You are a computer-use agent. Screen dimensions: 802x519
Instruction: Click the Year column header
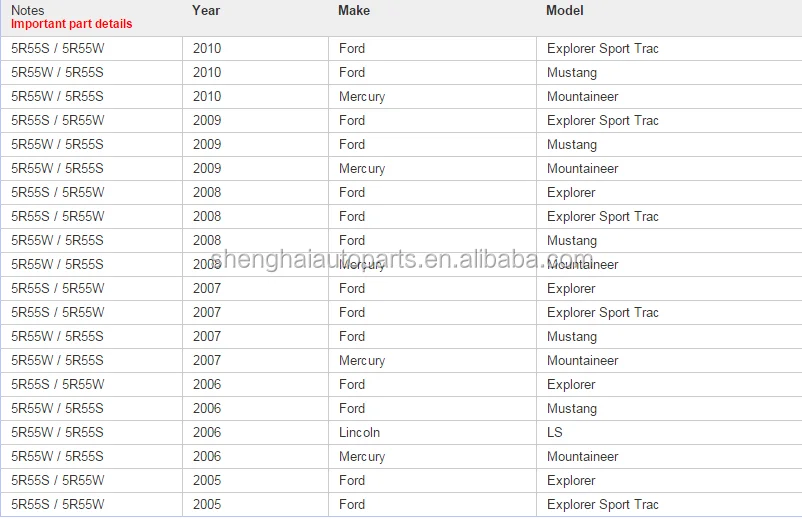point(206,10)
